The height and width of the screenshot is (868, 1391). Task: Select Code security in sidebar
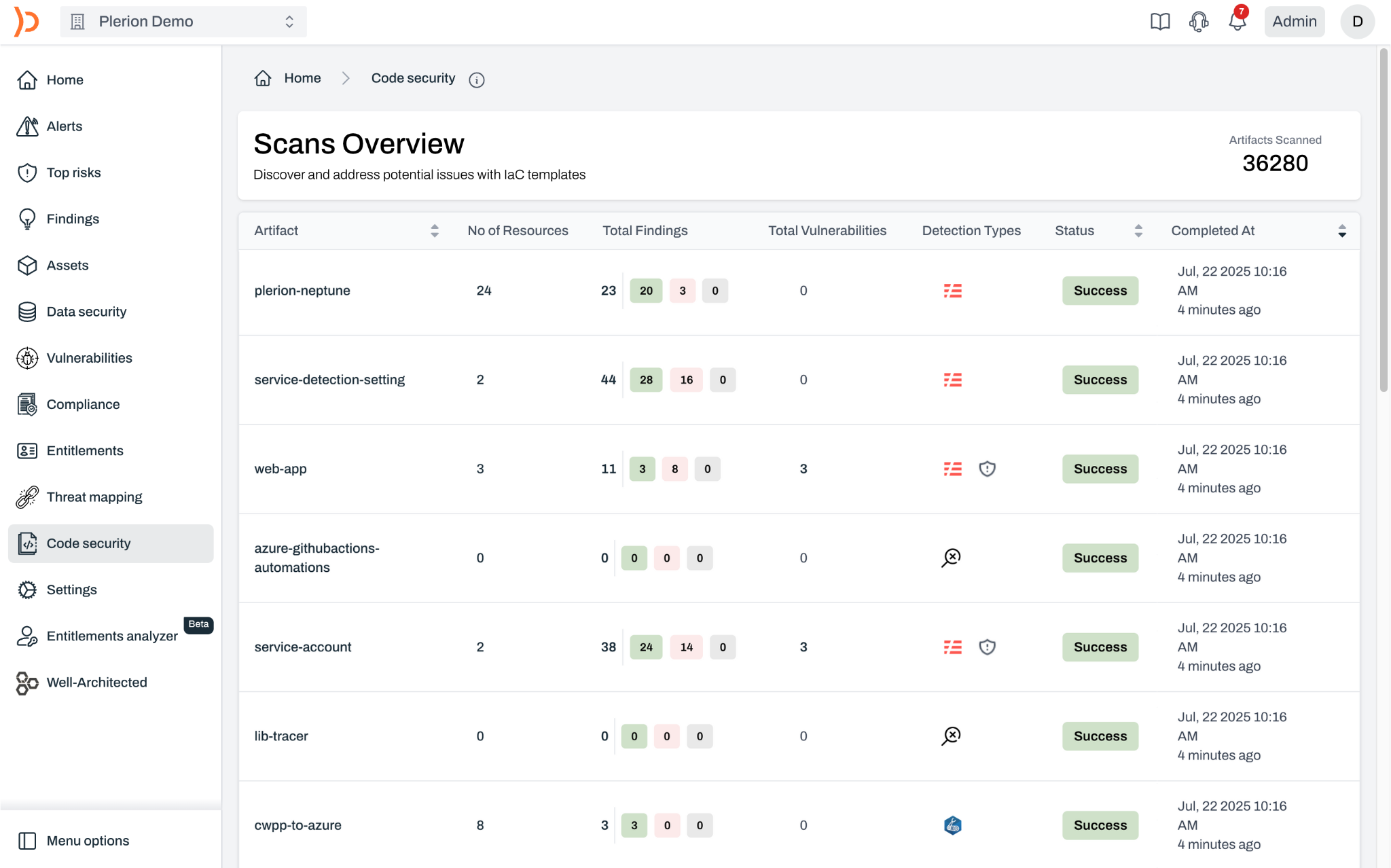click(111, 543)
